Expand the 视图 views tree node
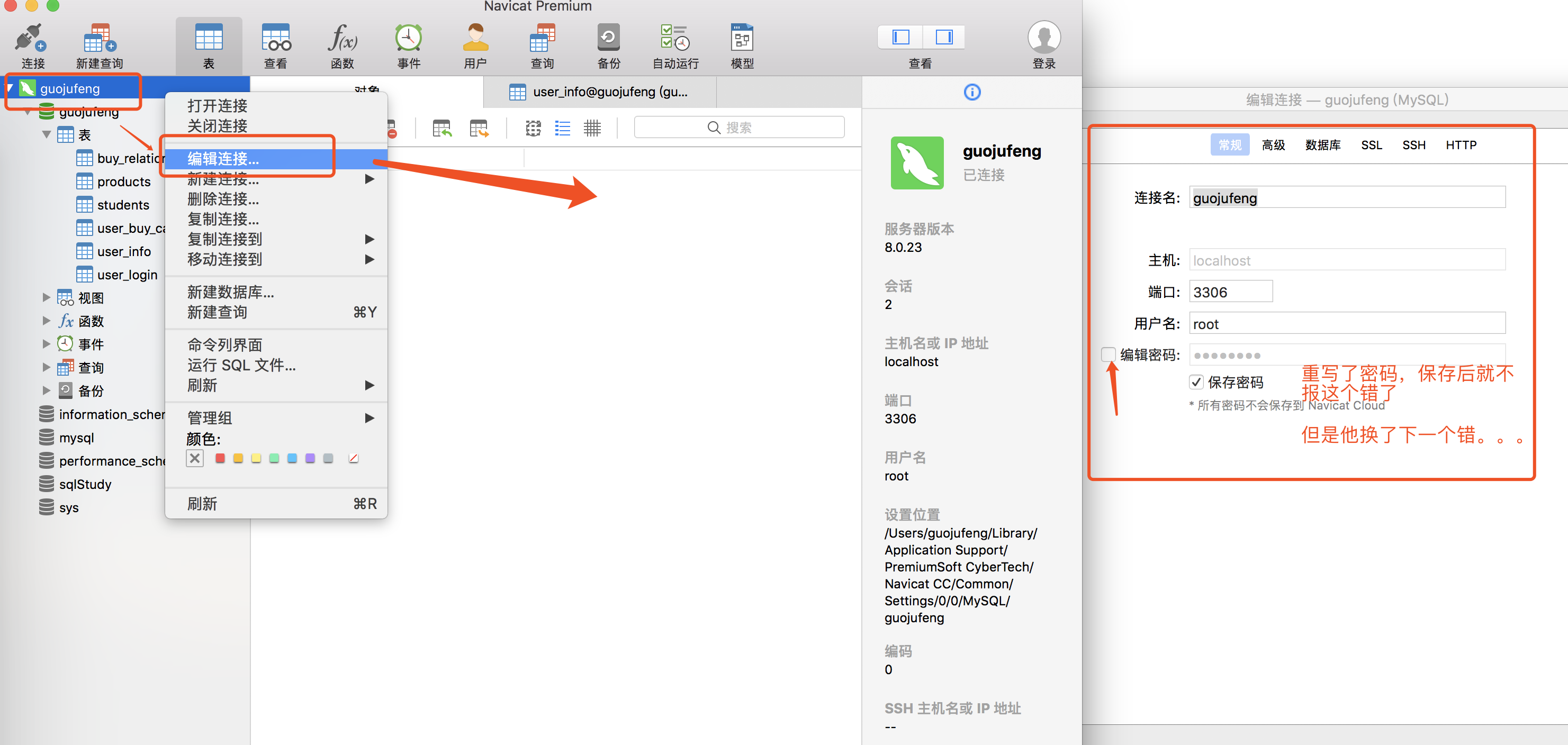The height and width of the screenshot is (745, 1568). pyautogui.click(x=46, y=298)
